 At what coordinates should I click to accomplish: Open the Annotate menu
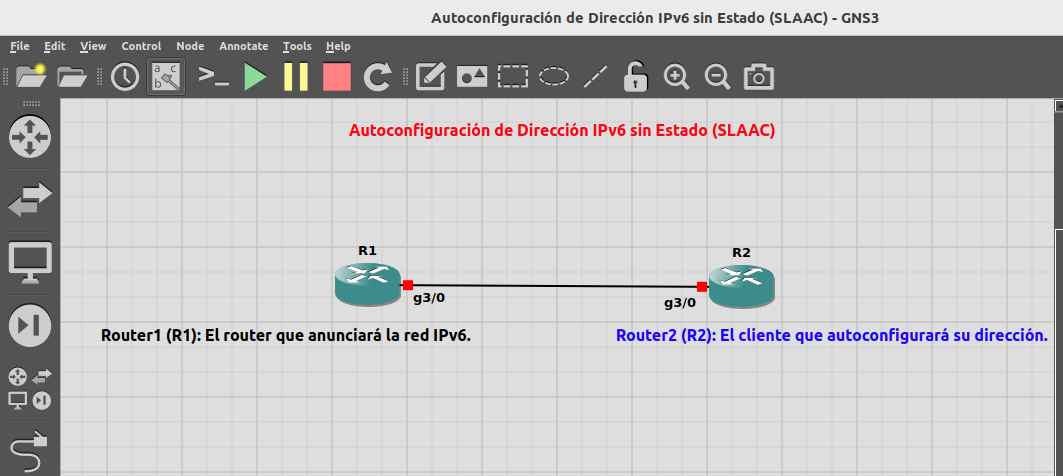tap(243, 46)
